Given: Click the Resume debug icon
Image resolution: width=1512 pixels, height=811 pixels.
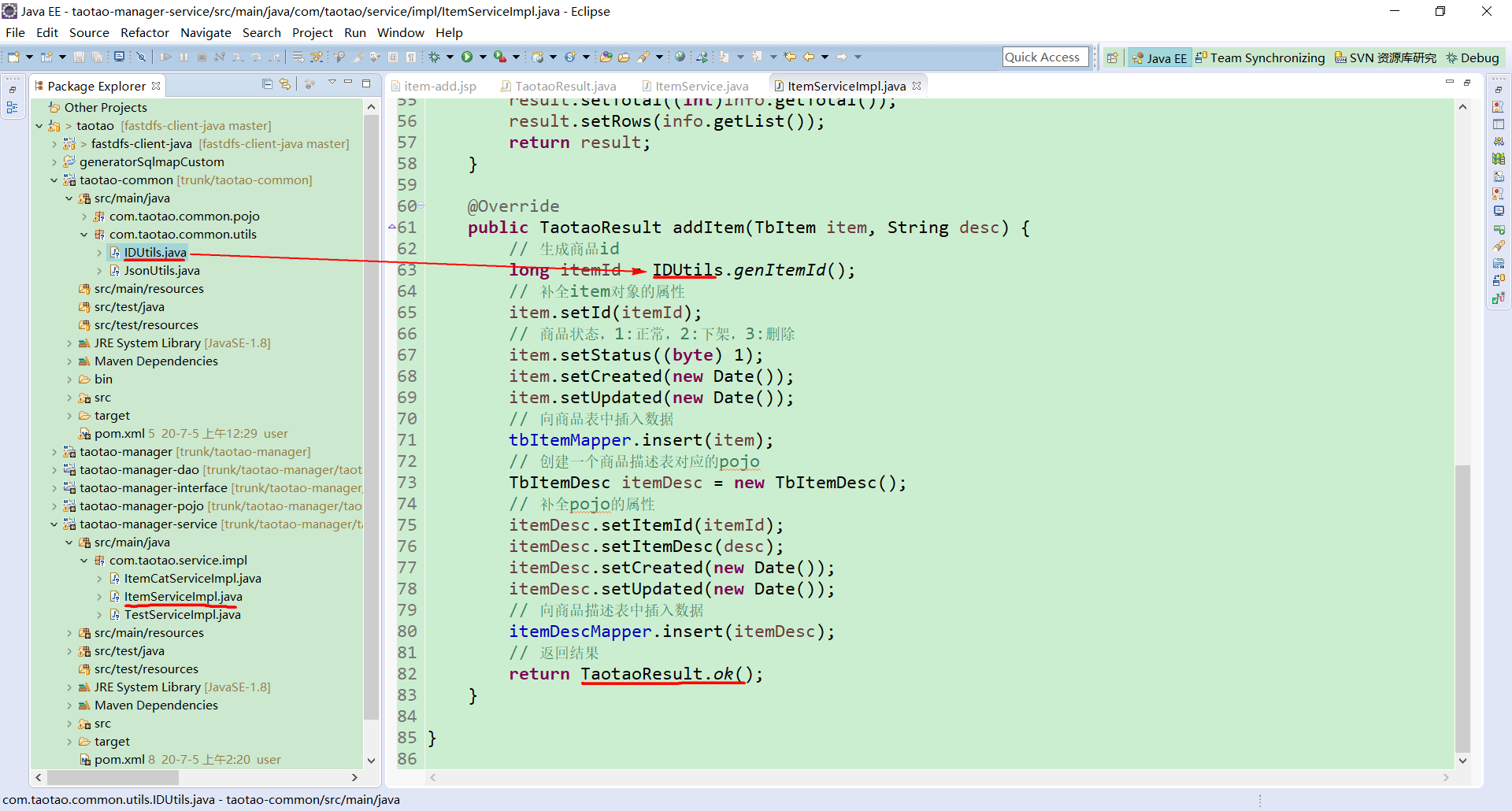Looking at the screenshot, I should (x=165, y=57).
